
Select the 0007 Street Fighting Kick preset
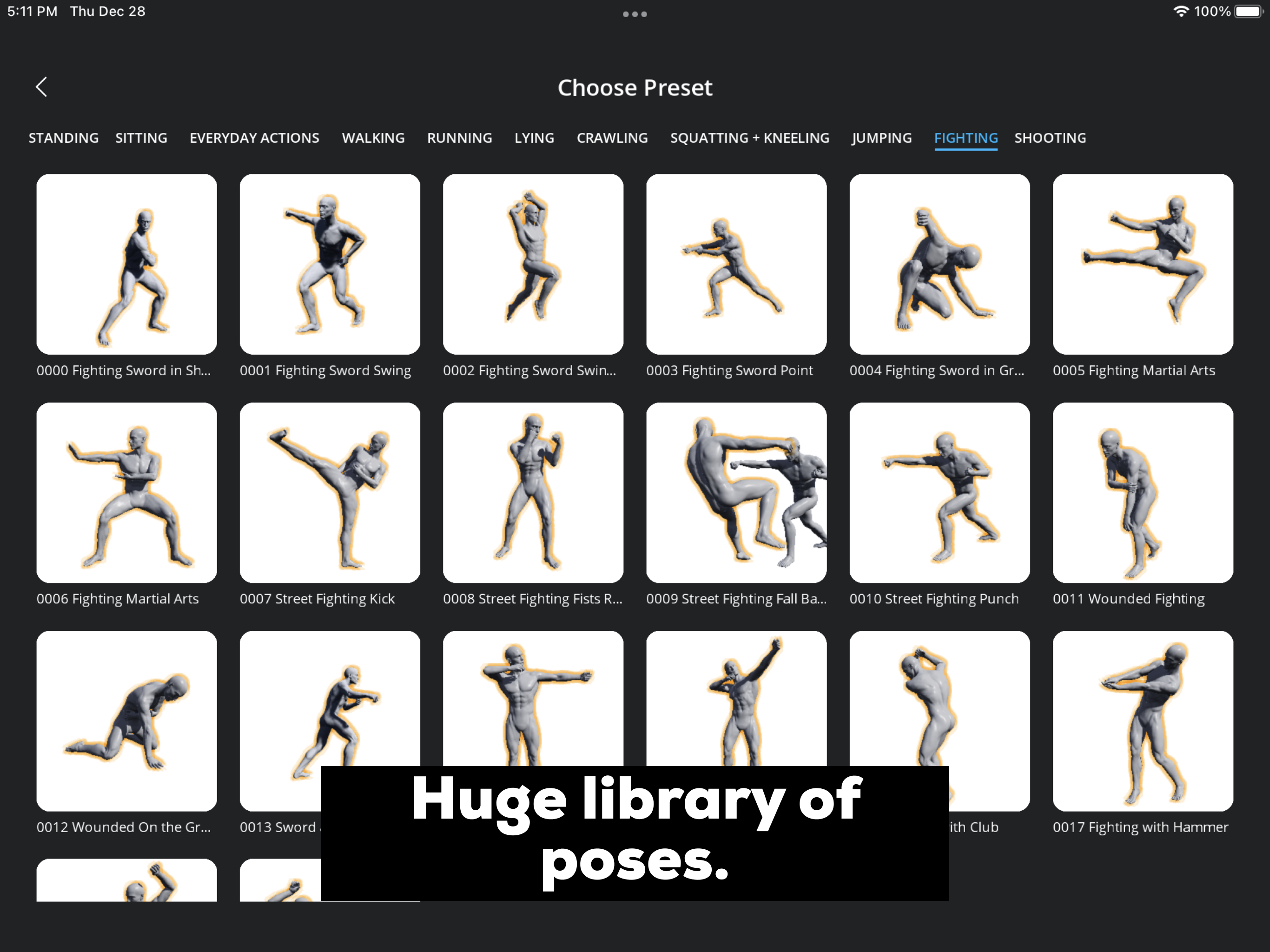tap(330, 493)
